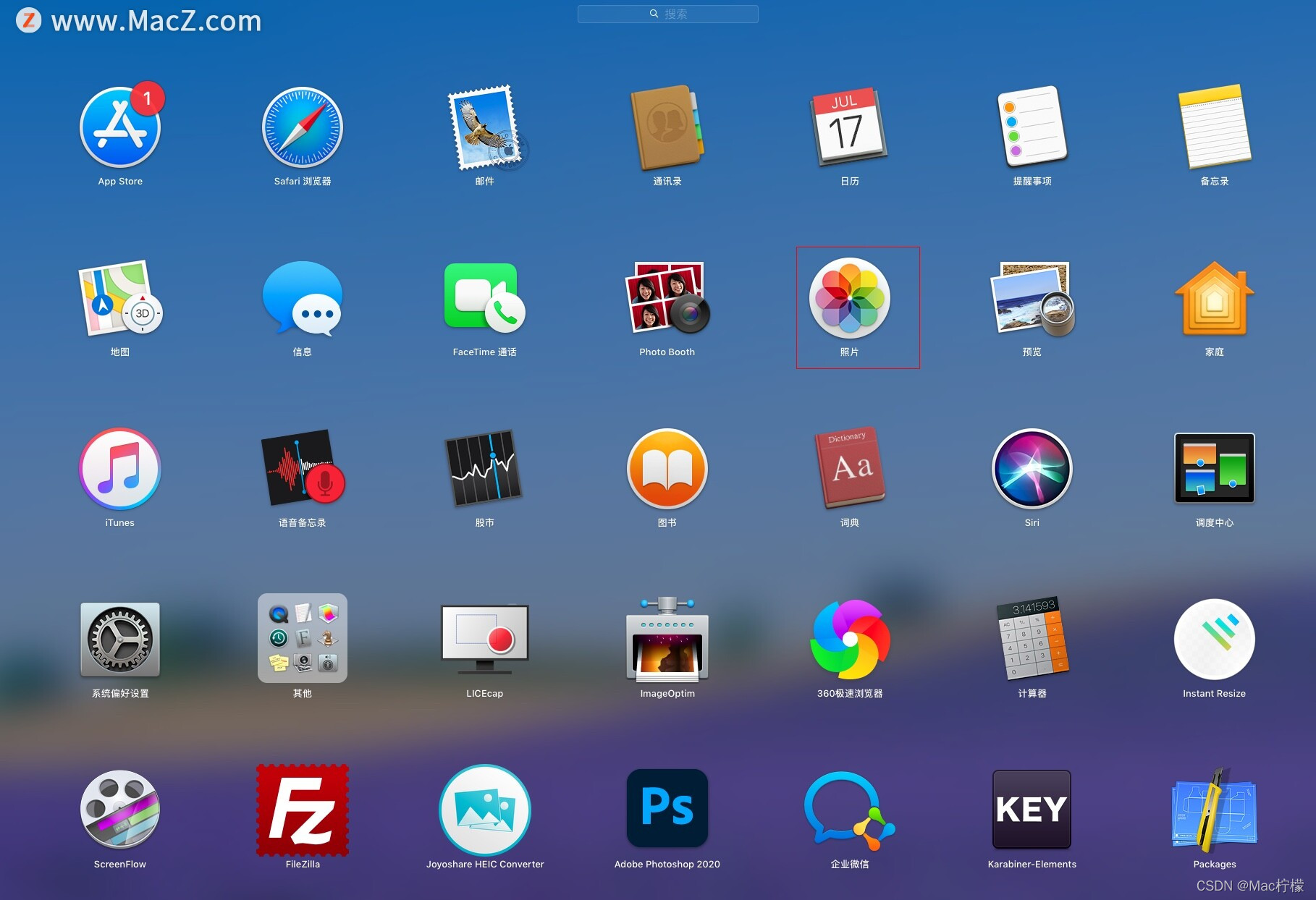Open the 股市 Stocks app
The image size is (1316, 900).
(485, 469)
